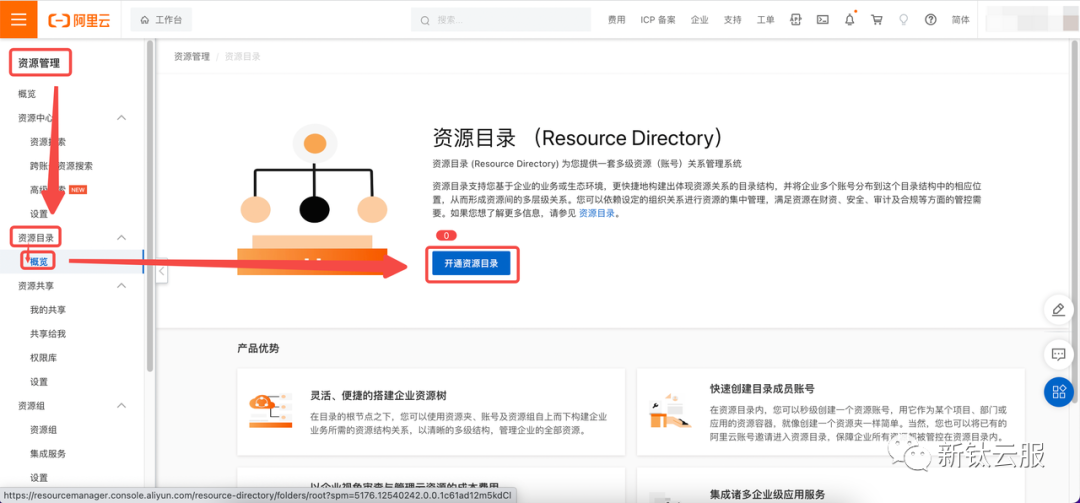Open the shopping cart icon
This screenshot has height=503, width=1080.
click(x=877, y=20)
